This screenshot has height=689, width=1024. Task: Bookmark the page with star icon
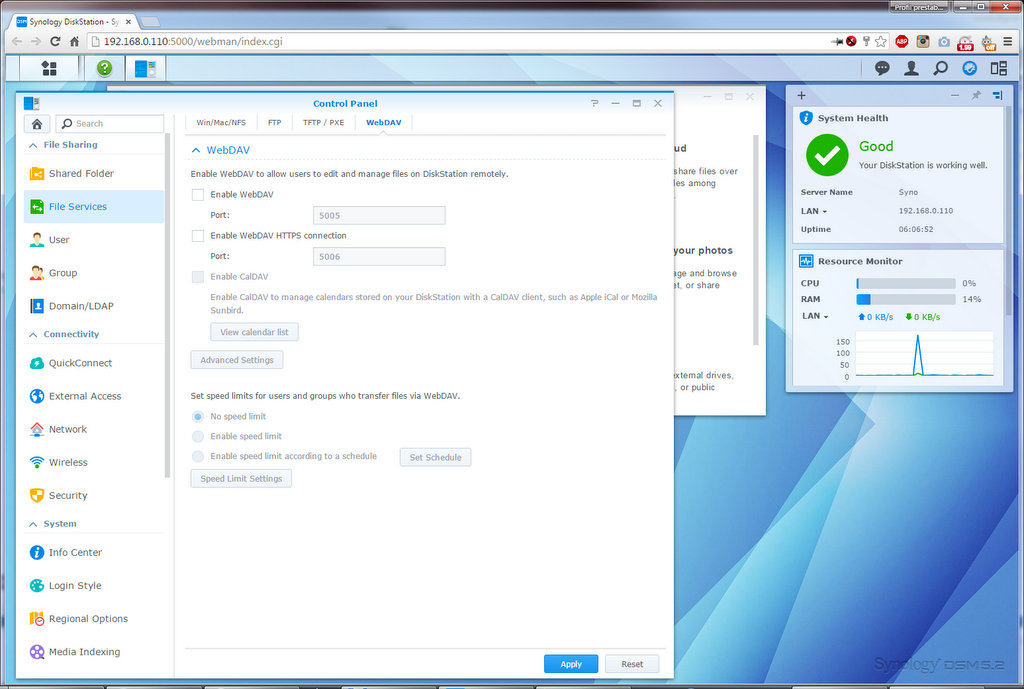coord(880,41)
